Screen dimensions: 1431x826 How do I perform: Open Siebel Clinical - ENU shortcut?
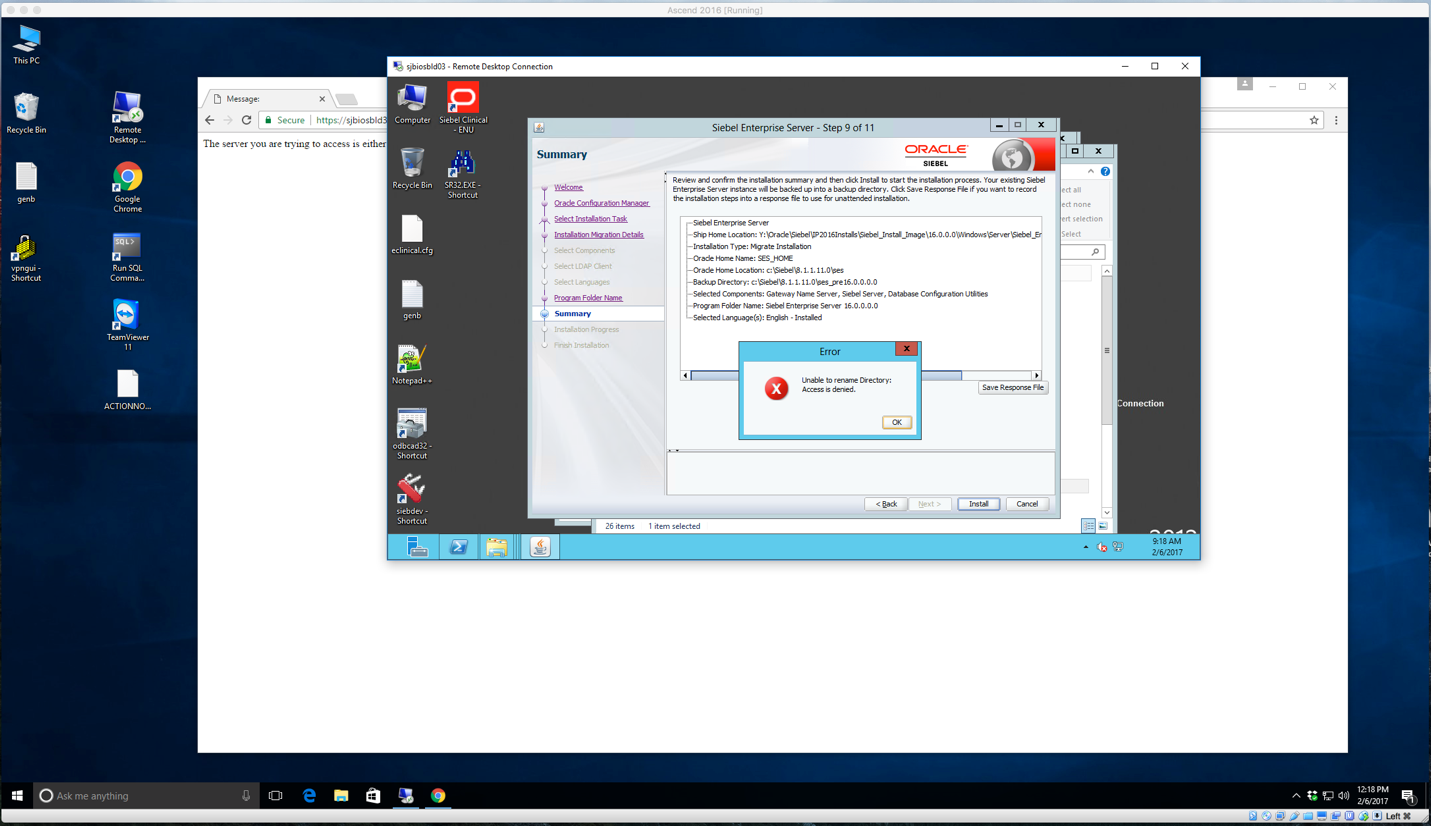[463, 108]
